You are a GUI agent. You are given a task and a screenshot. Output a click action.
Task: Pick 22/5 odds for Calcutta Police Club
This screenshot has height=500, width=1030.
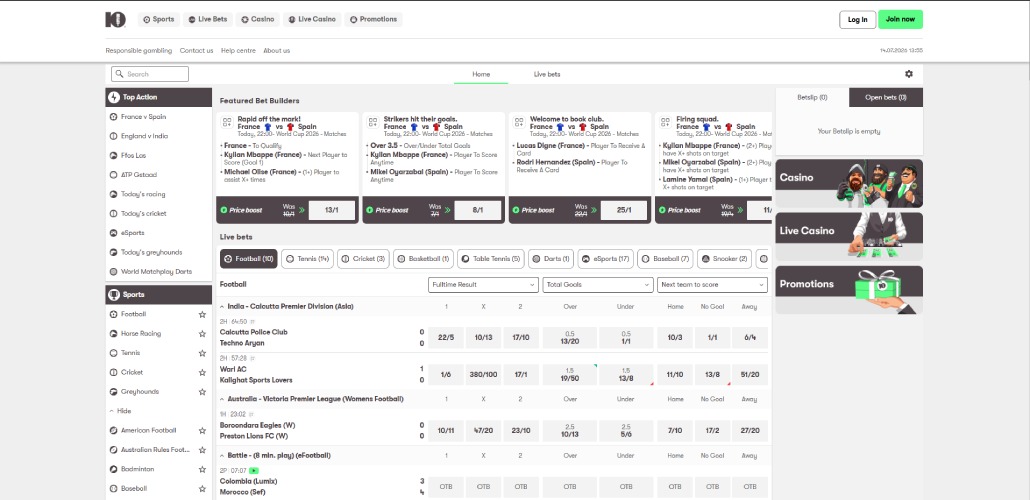tap(446, 338)
